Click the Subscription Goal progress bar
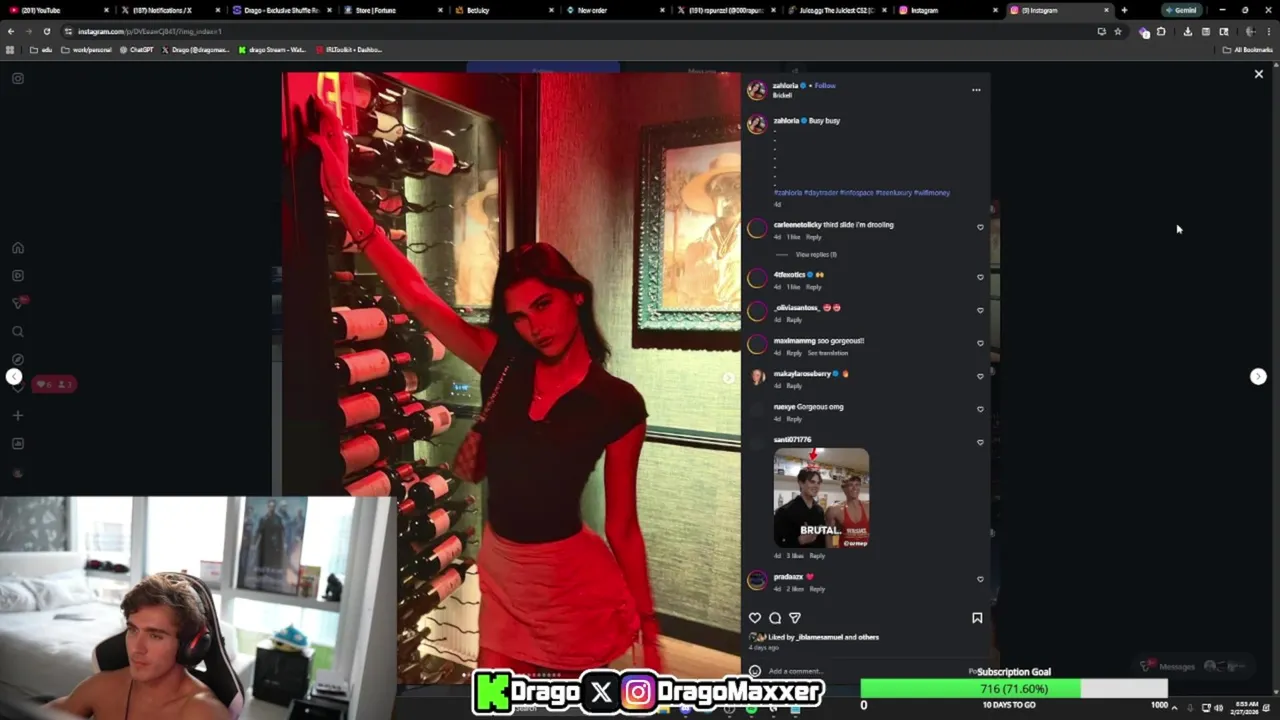Viewport: 1280px width, 720px height. pos(1014,689)
